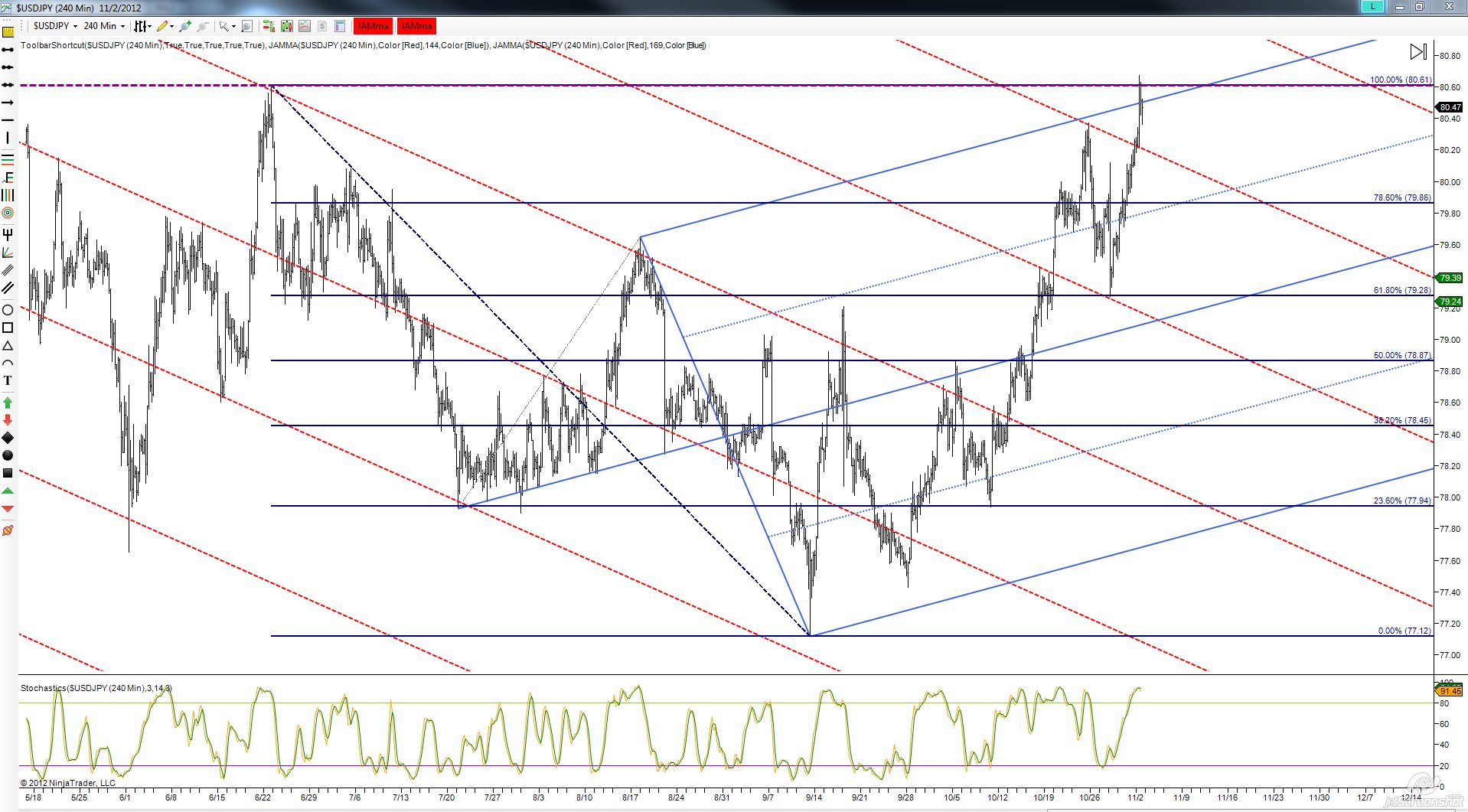Select the black dot marker

pyautogui.click(x=8, y=455)
